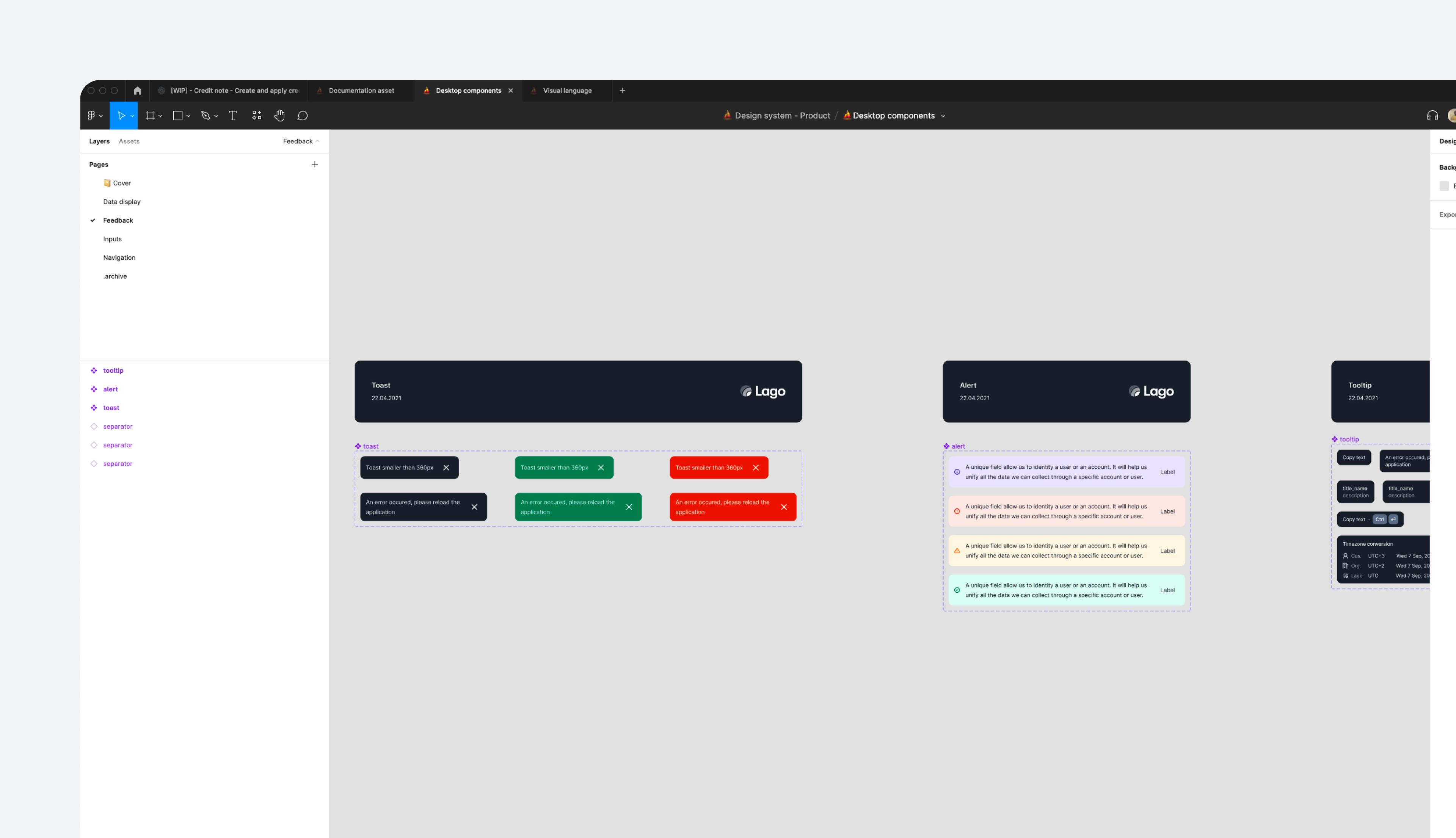1456x838 pixels.
Task: Click the page background color swatch
Action: (x=1444, y=186)
